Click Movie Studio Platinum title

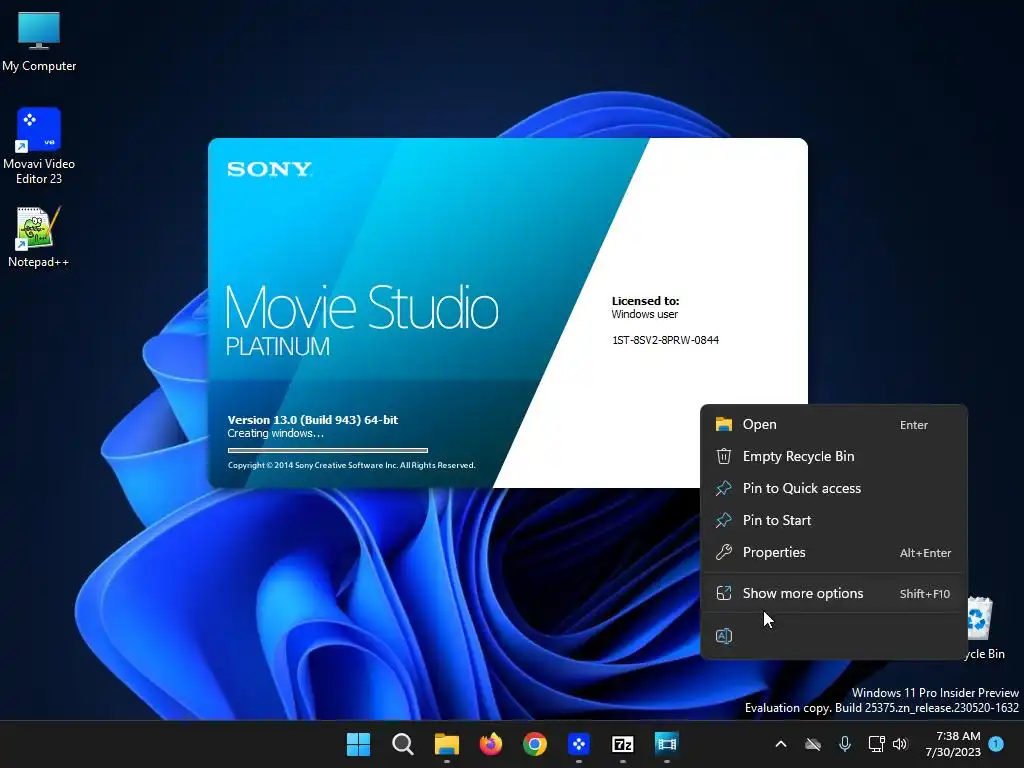coord(362,320)
